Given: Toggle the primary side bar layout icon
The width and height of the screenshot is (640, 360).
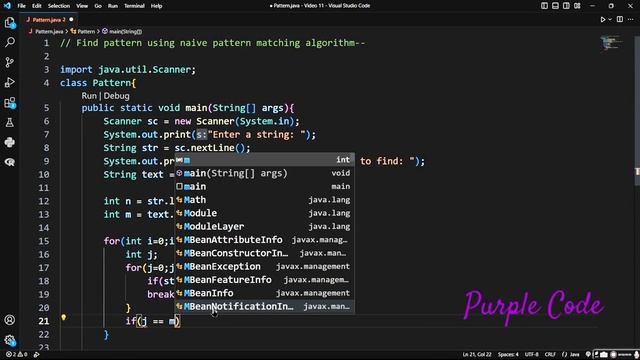Looking at the screenshot, I should click(x=544, y=6).
